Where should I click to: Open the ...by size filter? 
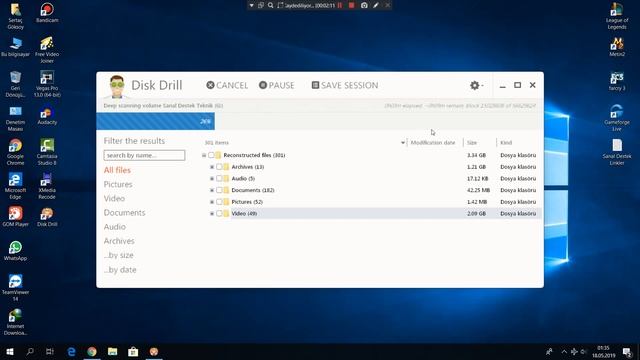pyautogui.click(x=118, y=255)
